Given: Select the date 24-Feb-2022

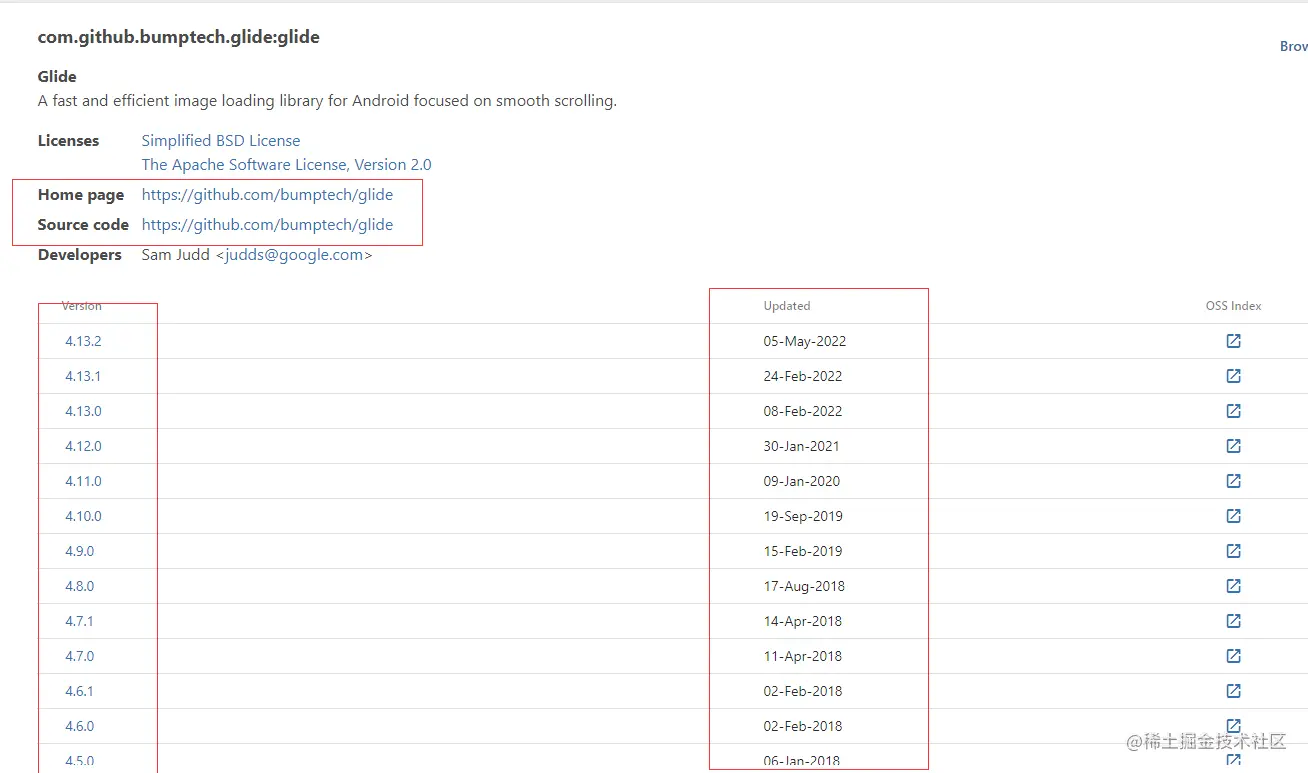Looking at the screenshot, I should coord(803,376).
